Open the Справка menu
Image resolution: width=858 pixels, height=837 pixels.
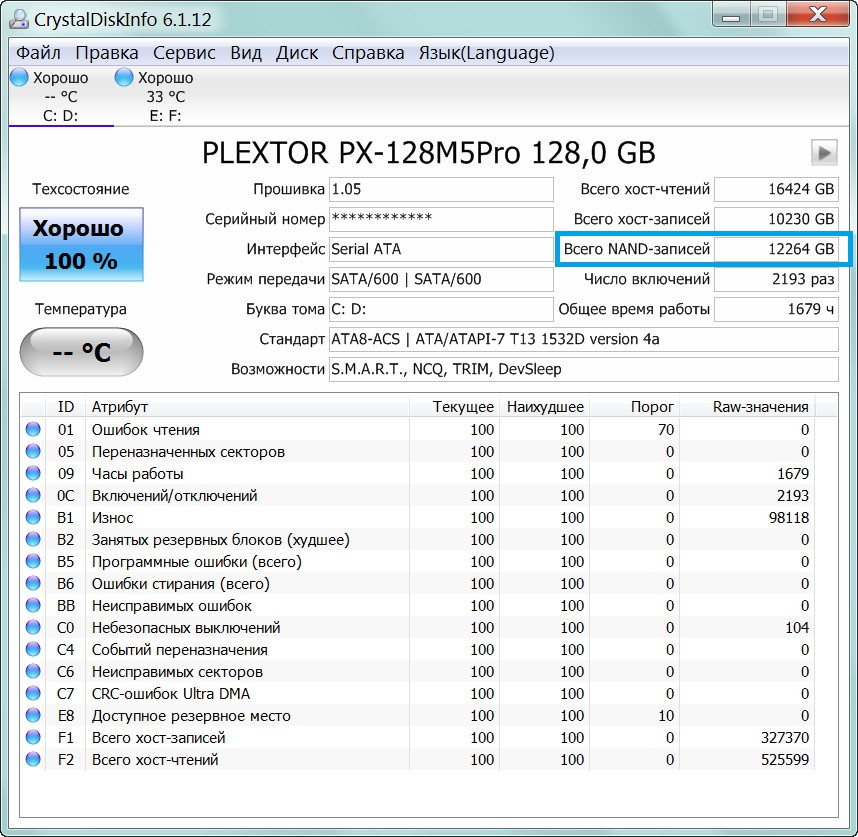click(368, 53)
